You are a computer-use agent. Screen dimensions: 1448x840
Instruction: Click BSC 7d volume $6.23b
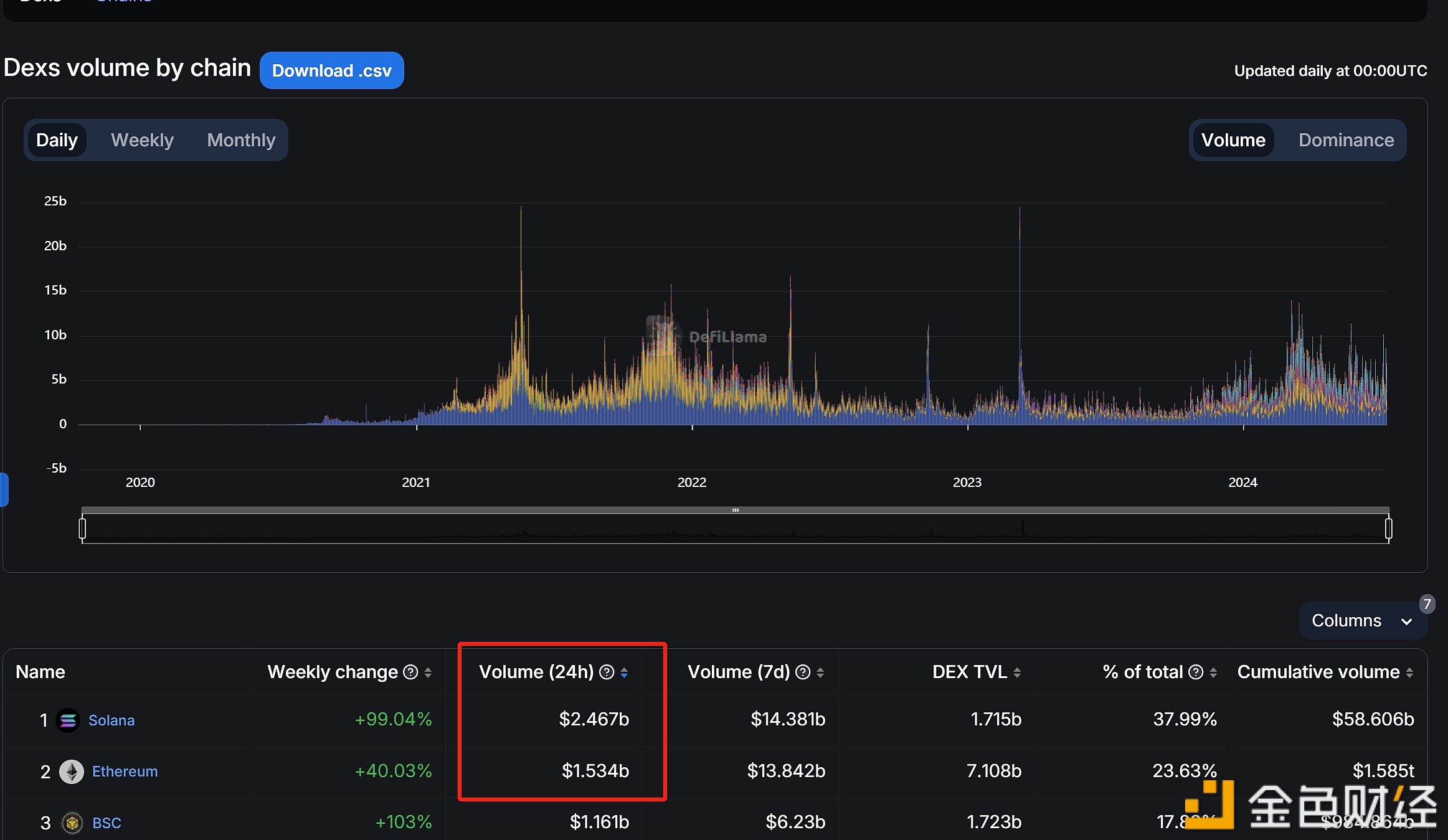(795, 822)
